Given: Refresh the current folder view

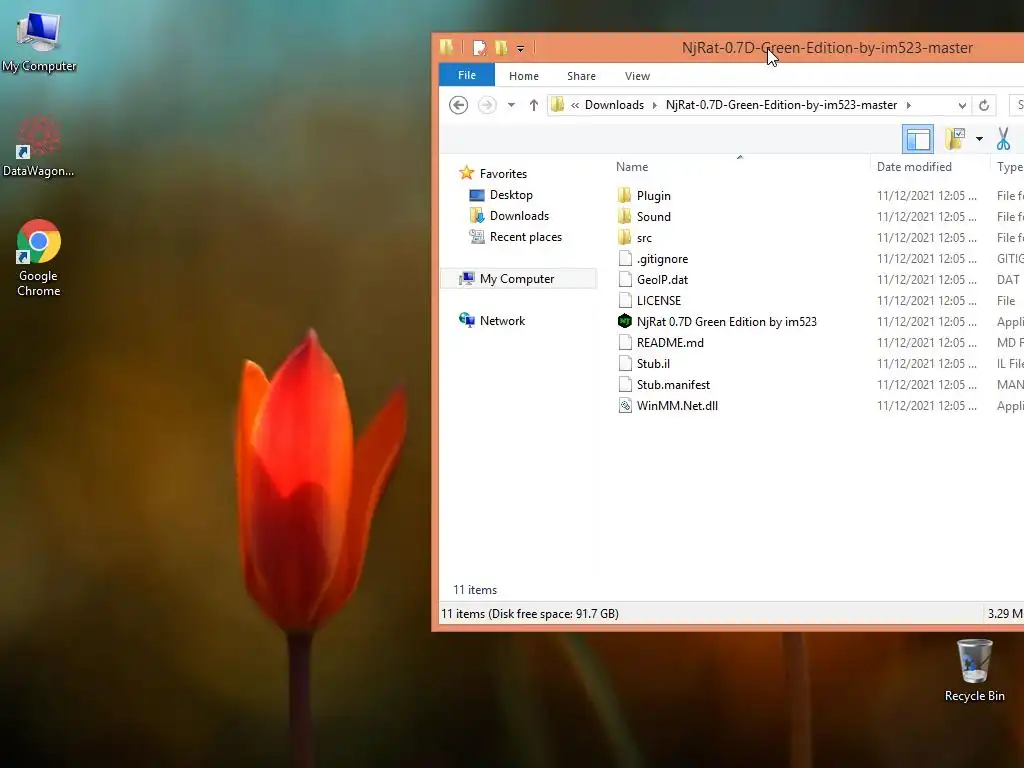Looking at the screenshot, I should point(984,105).
